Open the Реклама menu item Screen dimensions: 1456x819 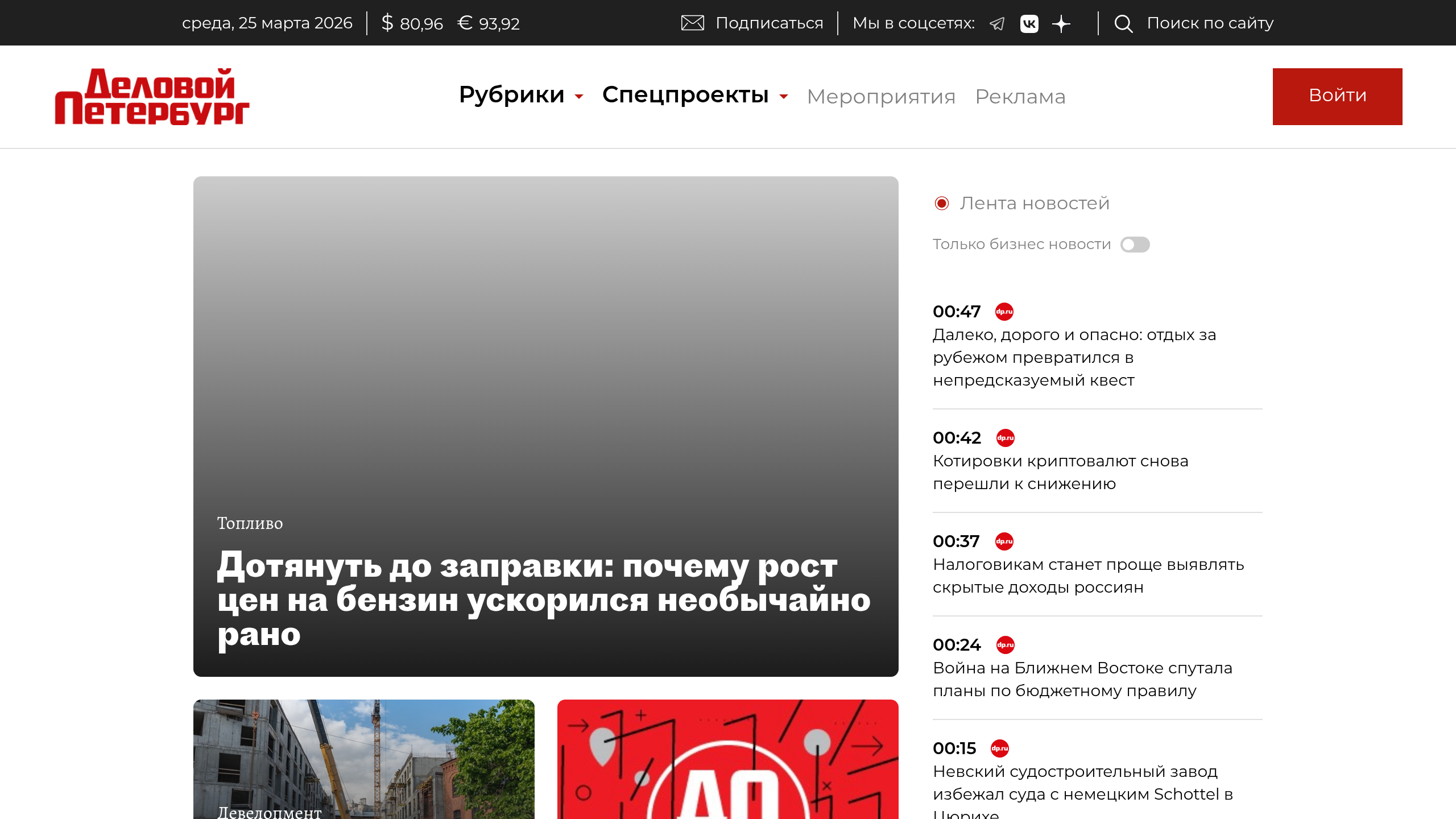tap(1020, 96)
